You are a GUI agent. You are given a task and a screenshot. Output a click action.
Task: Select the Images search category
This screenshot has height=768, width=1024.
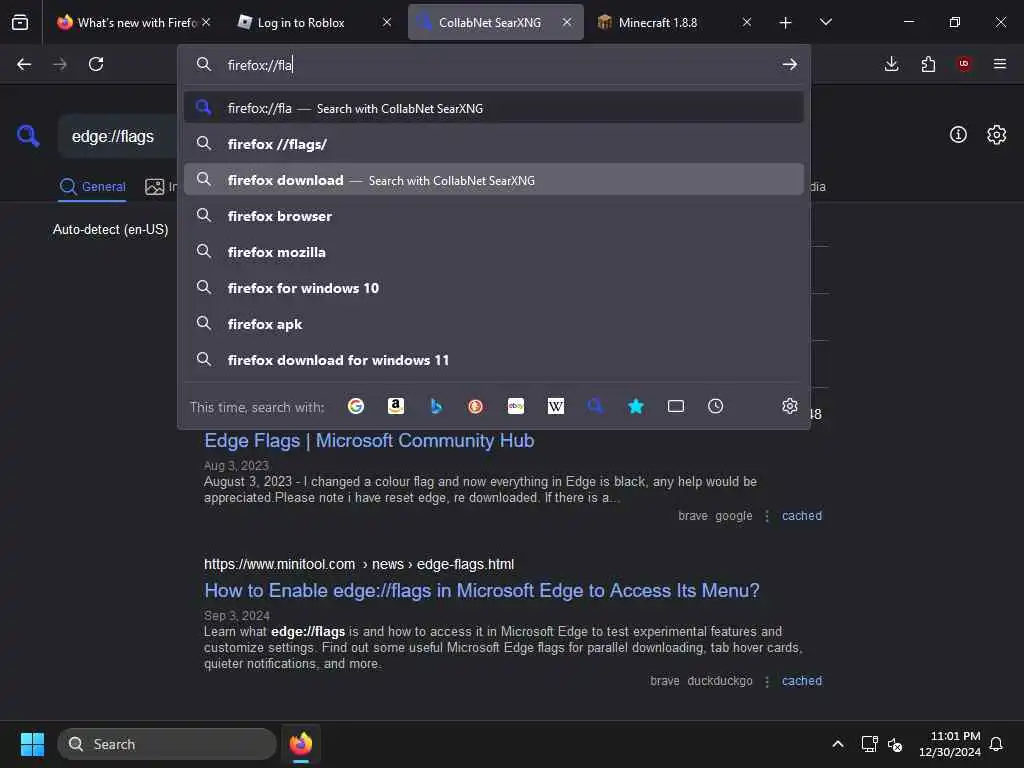pyautogui.click(x=161, y=187)
